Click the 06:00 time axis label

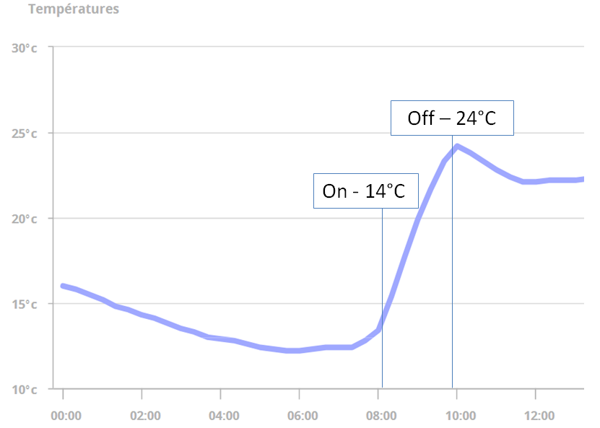[x=303, y=415]
